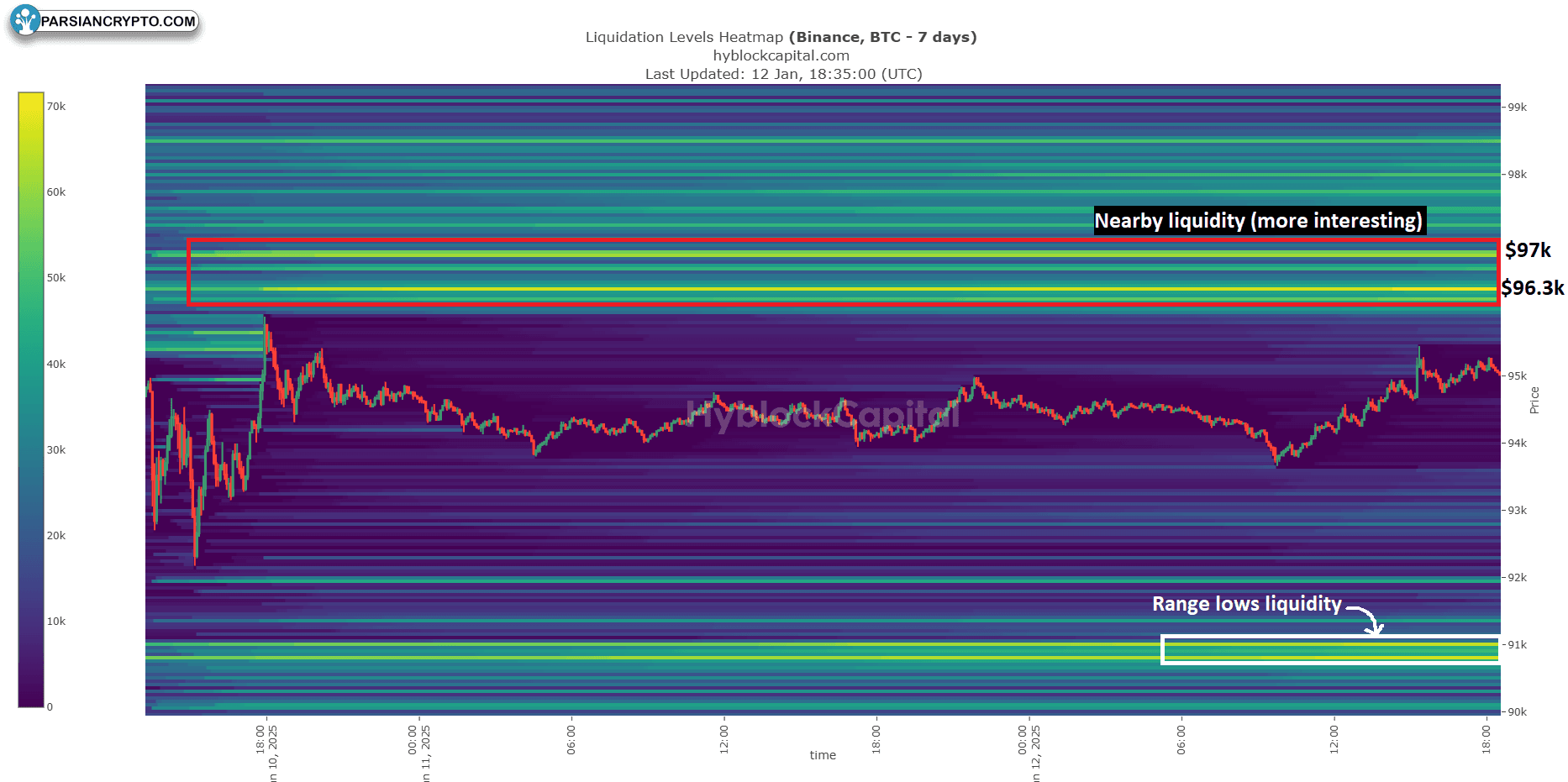Click the 98k price axis label
The height and width of the screenshot is (782, 1568).
click(1517, 175)
